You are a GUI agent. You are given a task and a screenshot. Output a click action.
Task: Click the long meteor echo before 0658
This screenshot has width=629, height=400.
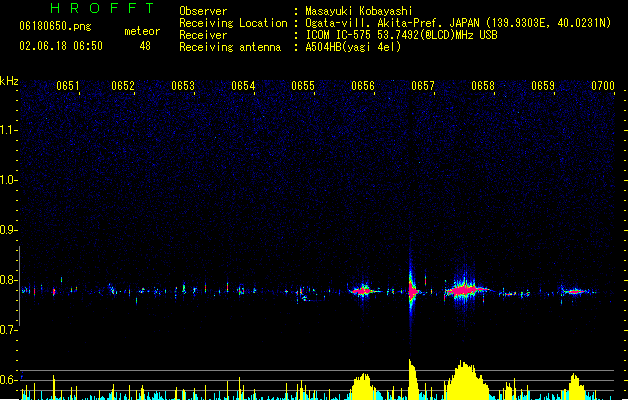tap(465, 290)
